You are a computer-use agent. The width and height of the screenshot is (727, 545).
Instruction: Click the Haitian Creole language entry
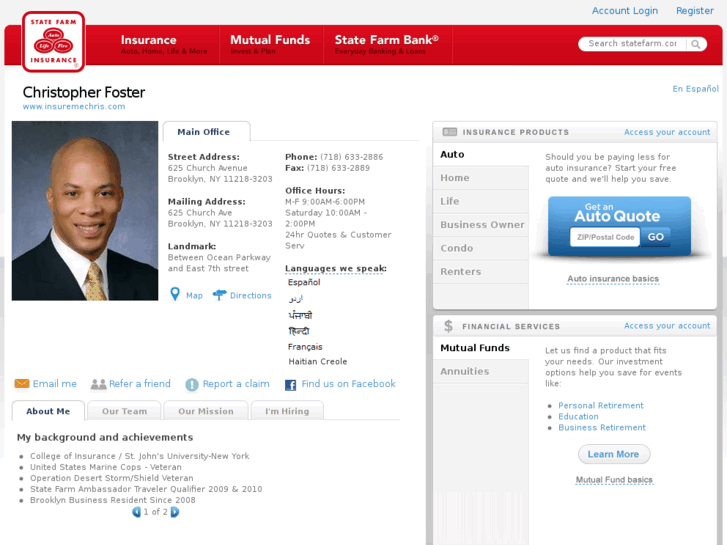point(318,362)
